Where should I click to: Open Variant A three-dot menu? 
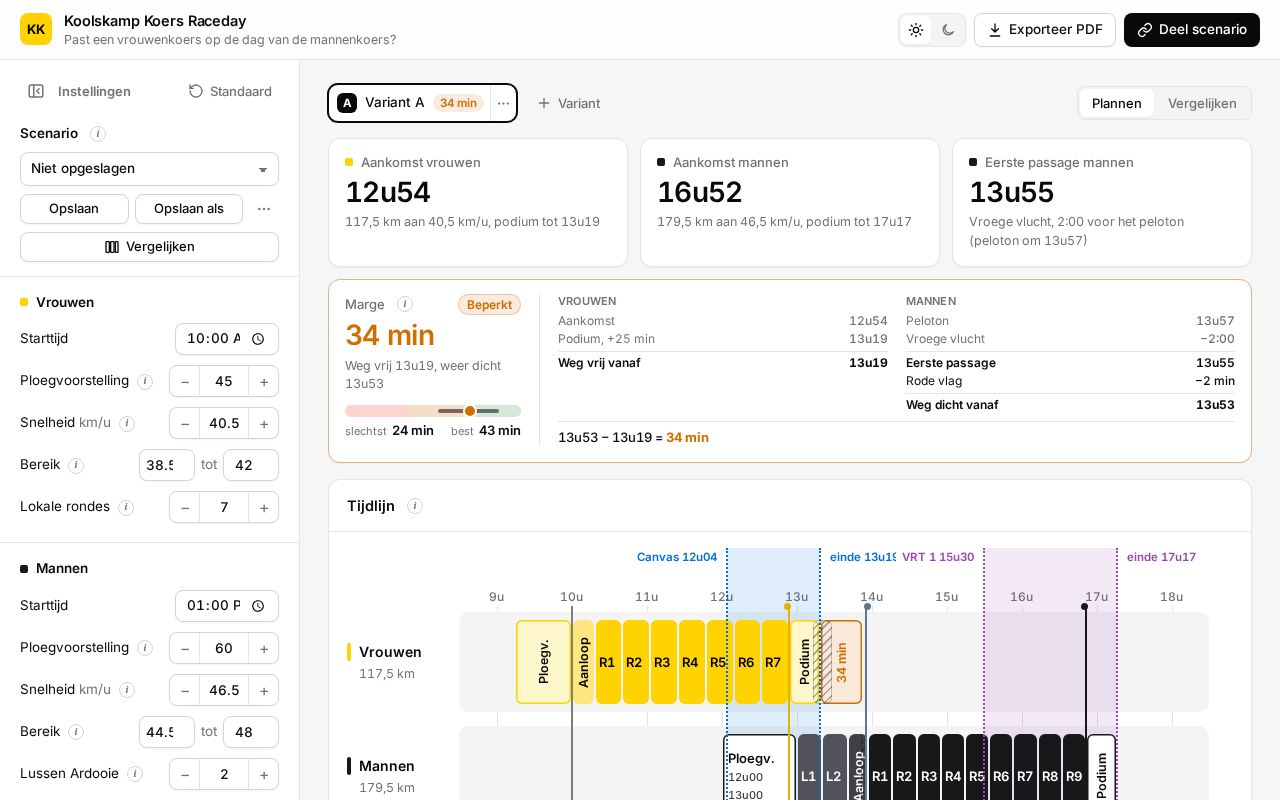point(503,103)
